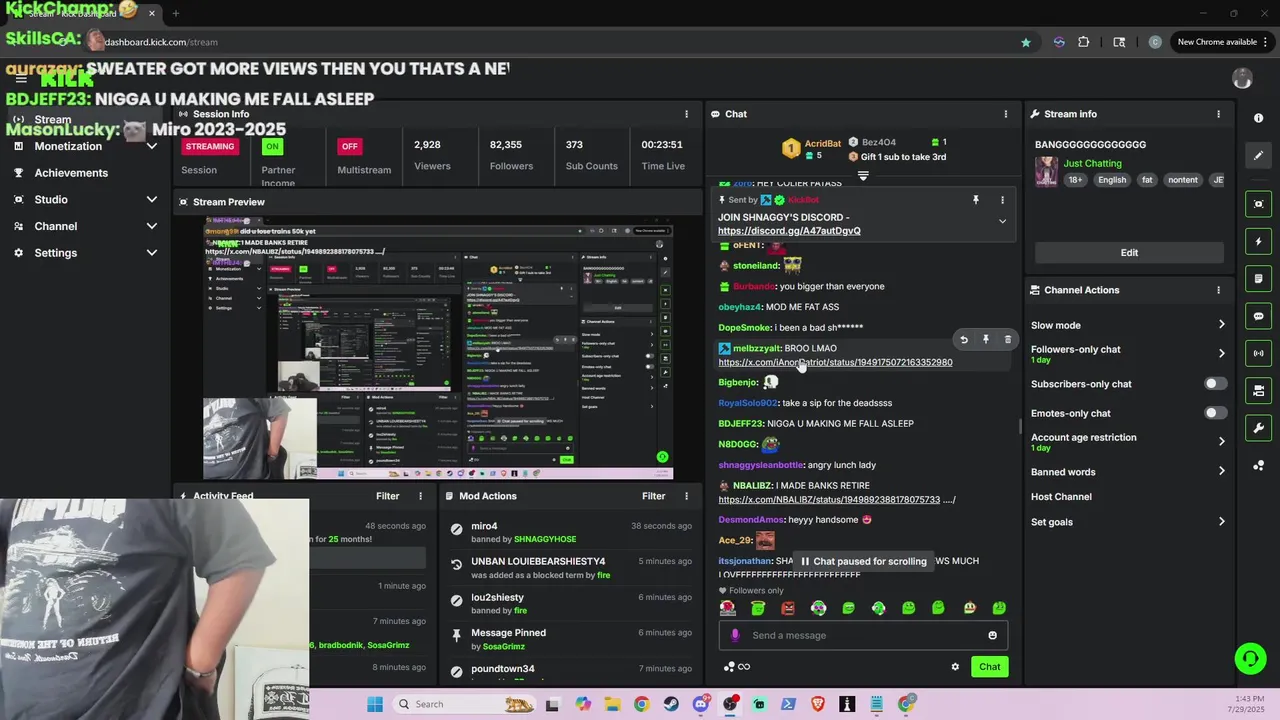Toggle the wrench stream info icon in sidebar
Viewport: 1280px width, 720px height.
tap(1258, 428)
